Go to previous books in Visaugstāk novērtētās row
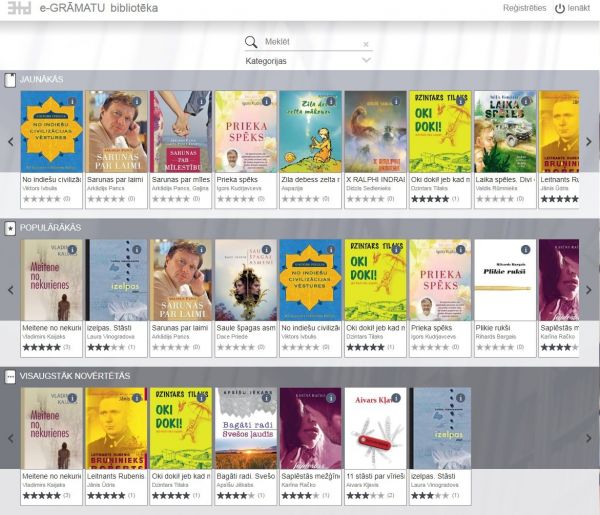Screen dimensions: 600x515 11,438
